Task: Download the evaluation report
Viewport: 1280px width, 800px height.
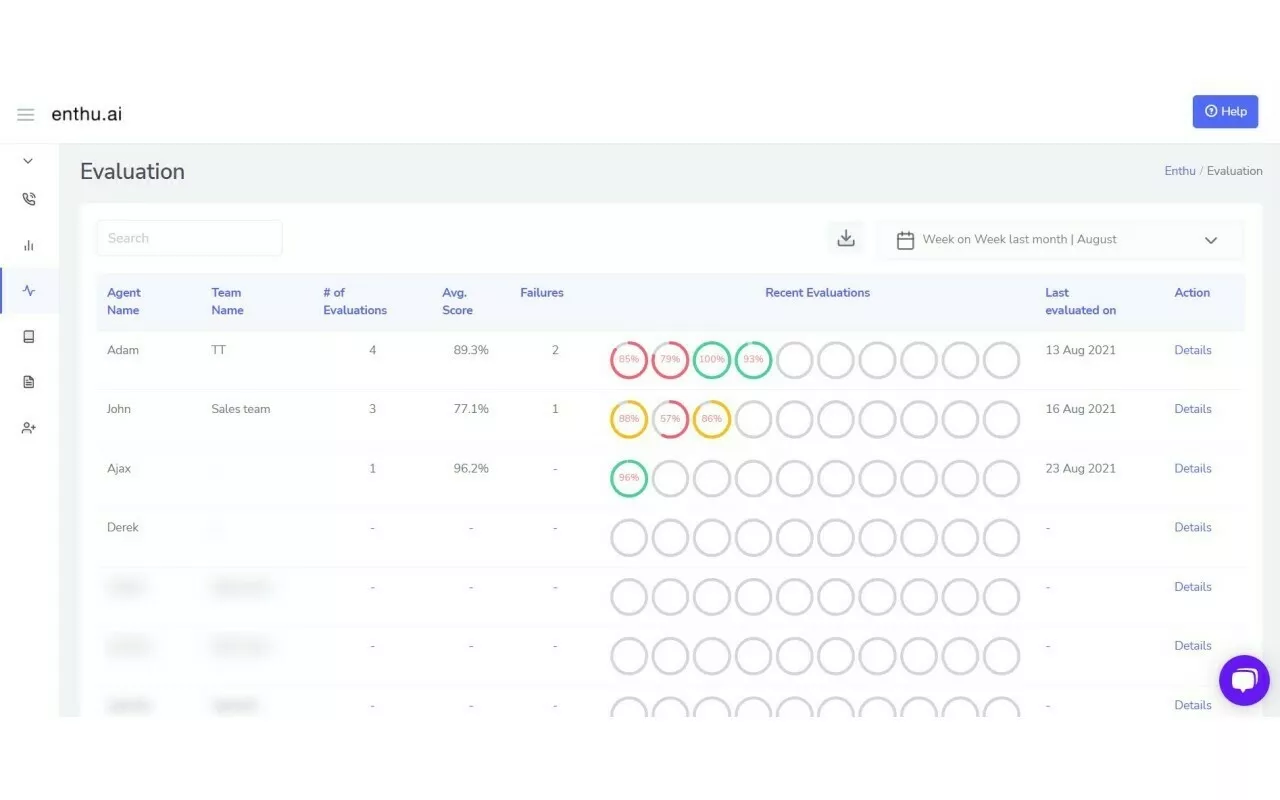Action: tap(845, 238)
